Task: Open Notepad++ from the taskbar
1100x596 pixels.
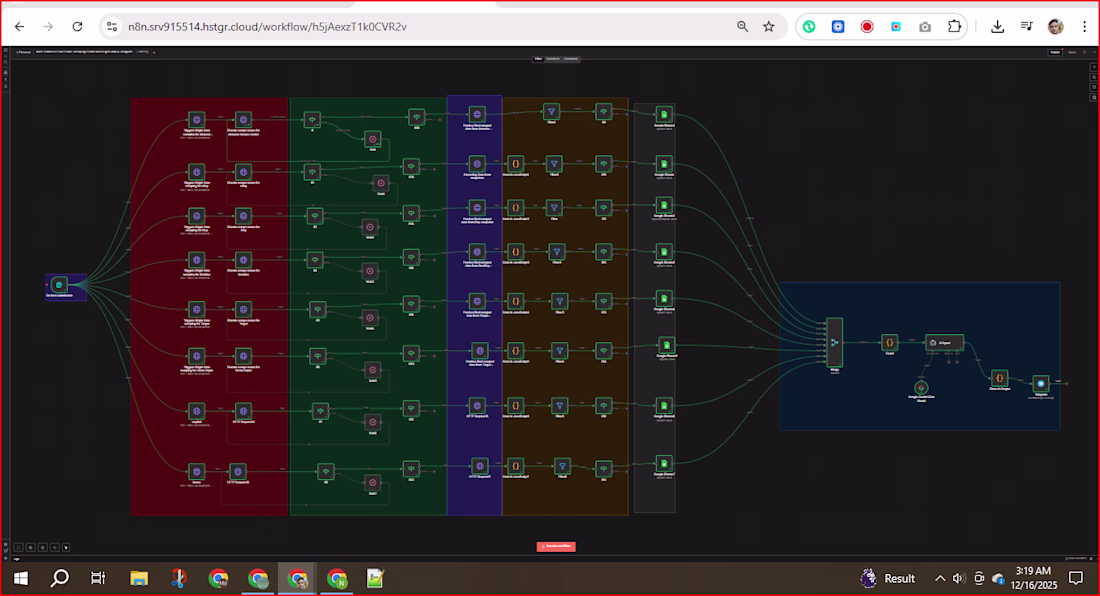Action: coord(375,578)
